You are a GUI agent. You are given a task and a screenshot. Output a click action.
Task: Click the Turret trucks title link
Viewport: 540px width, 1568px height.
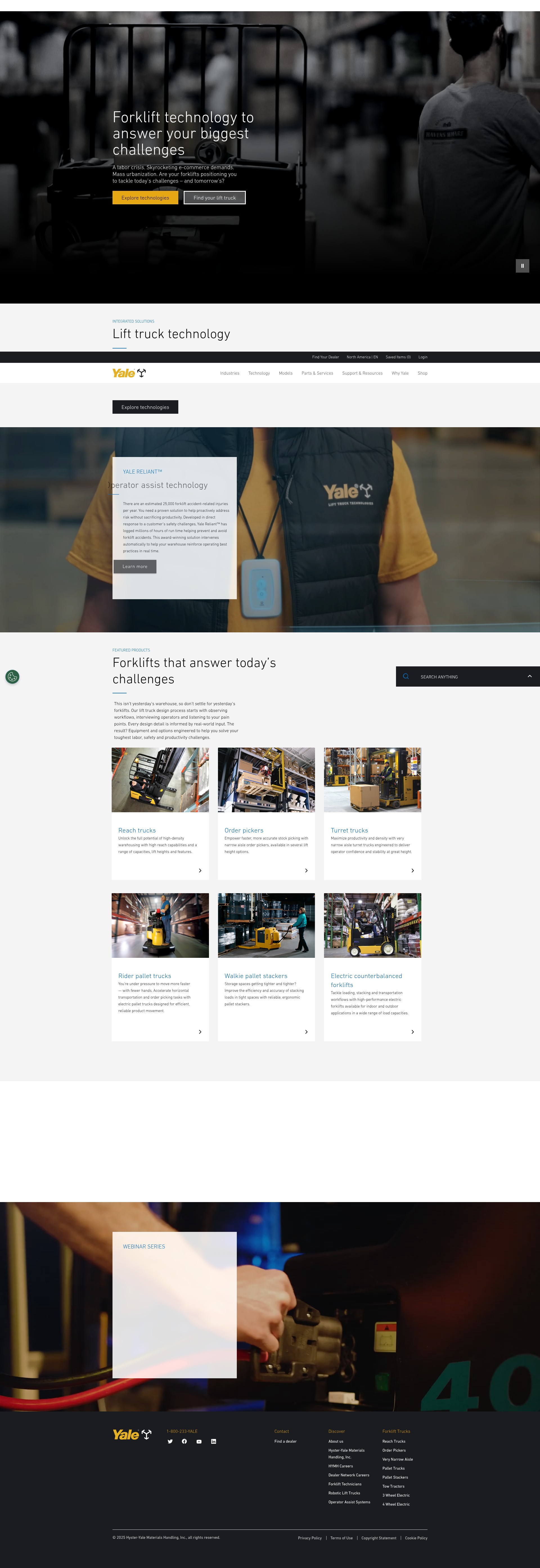(x=349, y=830)
